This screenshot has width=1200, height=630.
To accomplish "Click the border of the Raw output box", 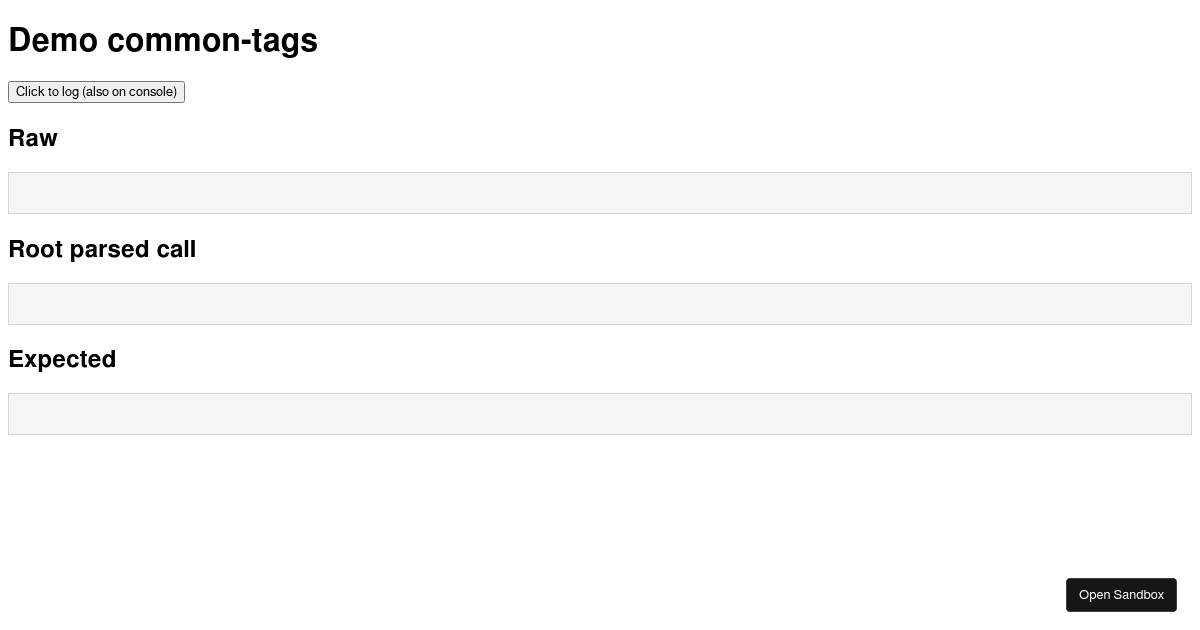I will pos(600,175).
